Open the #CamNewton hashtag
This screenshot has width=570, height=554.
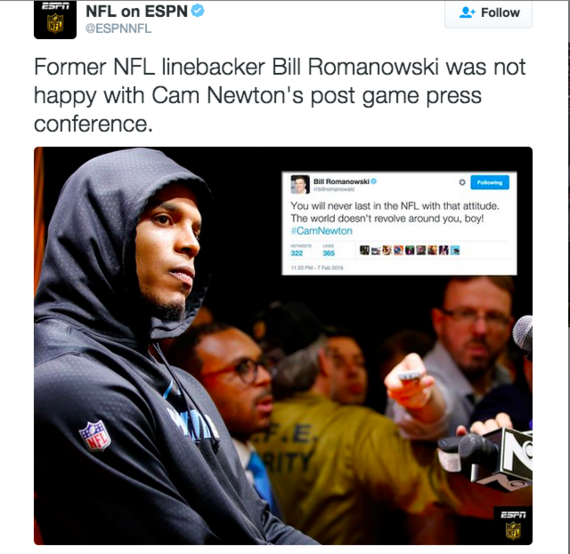click(321, 231)
